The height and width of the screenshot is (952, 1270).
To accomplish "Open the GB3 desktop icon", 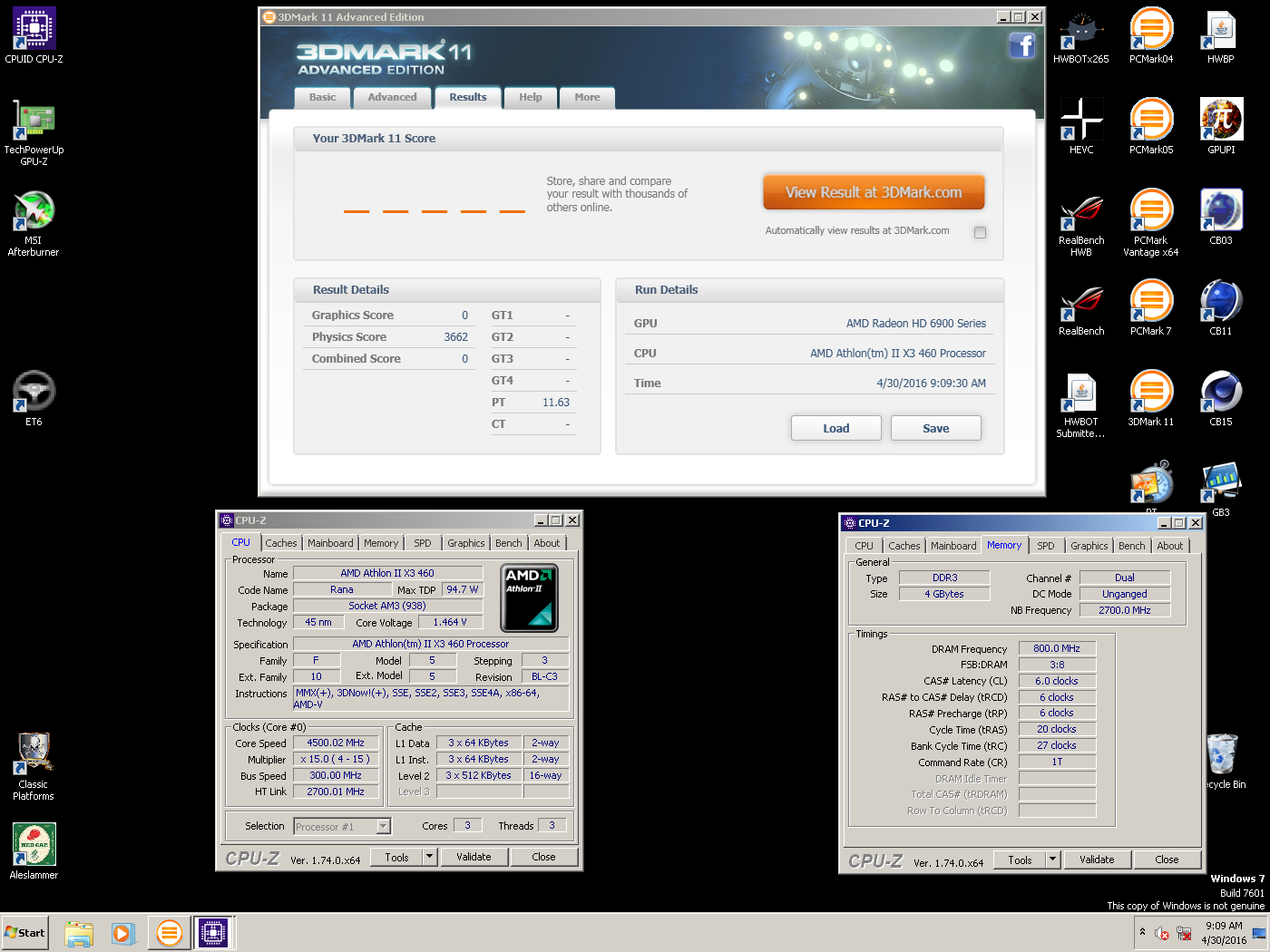I will 1221,489.
